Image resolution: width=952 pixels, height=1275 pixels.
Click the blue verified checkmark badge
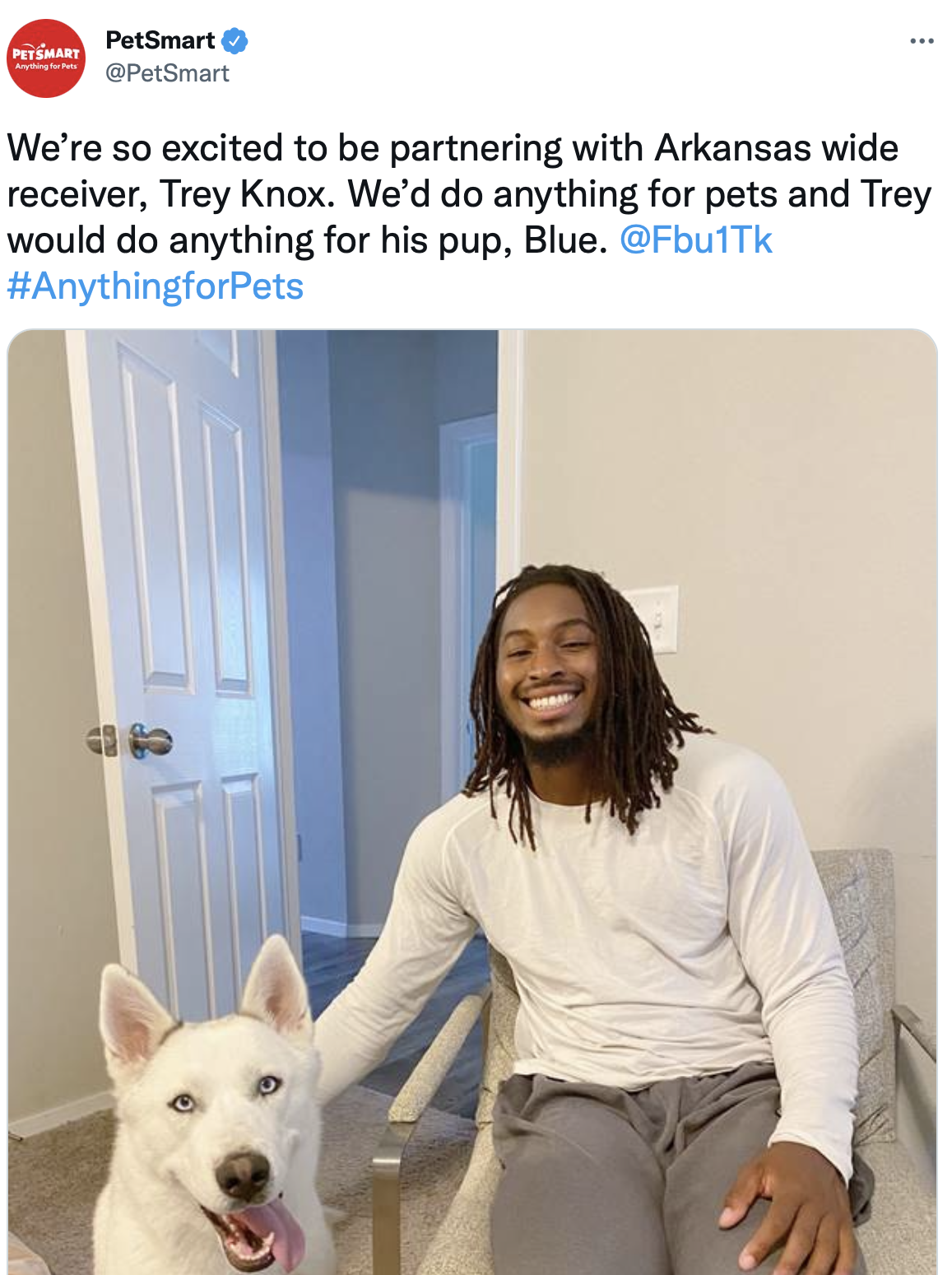point(235,40)
